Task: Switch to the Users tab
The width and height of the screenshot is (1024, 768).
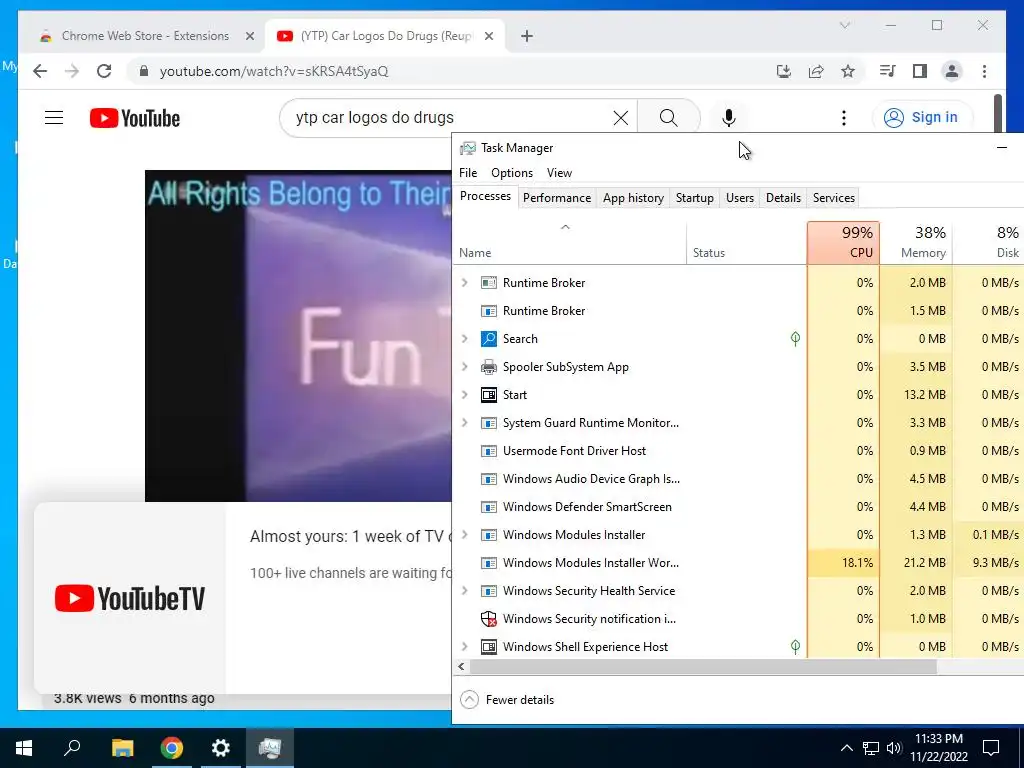Action: pos(740,198)
